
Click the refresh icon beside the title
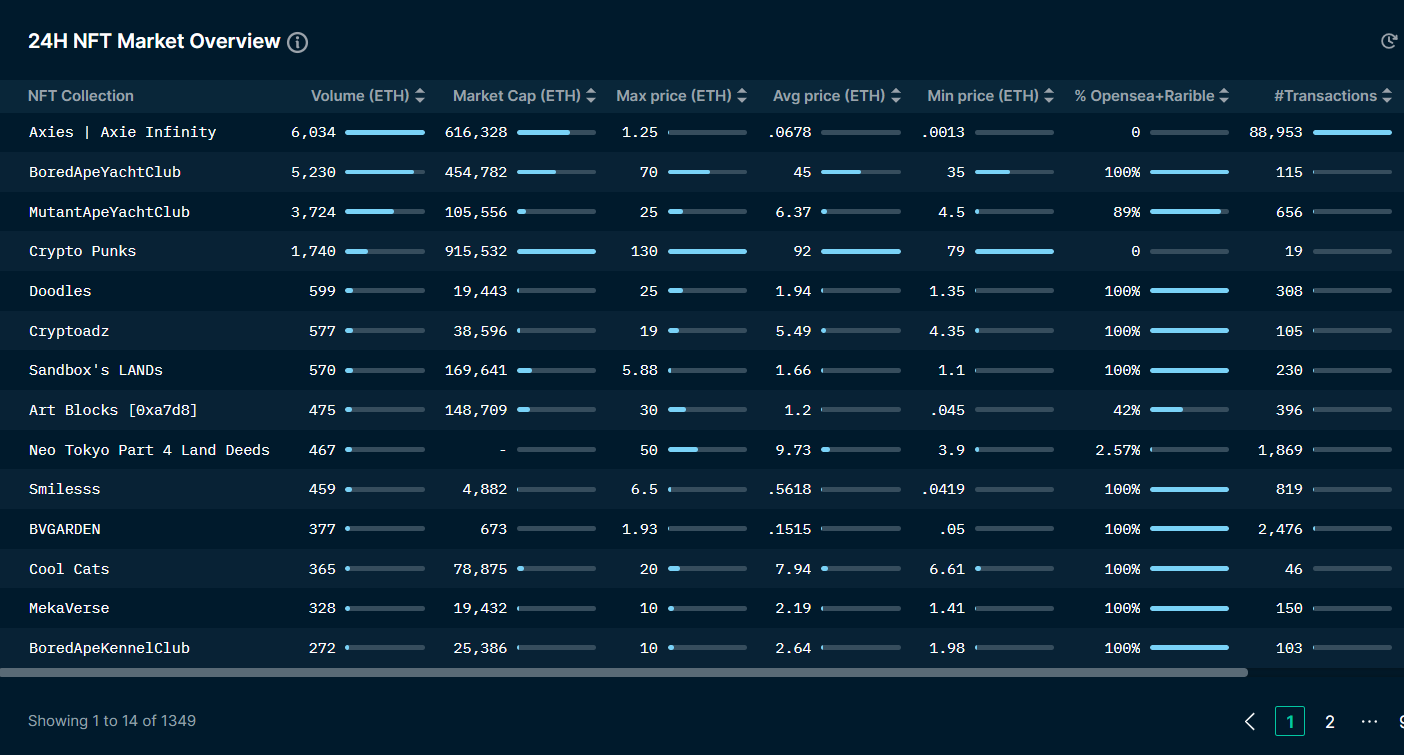click(1388, 41)
